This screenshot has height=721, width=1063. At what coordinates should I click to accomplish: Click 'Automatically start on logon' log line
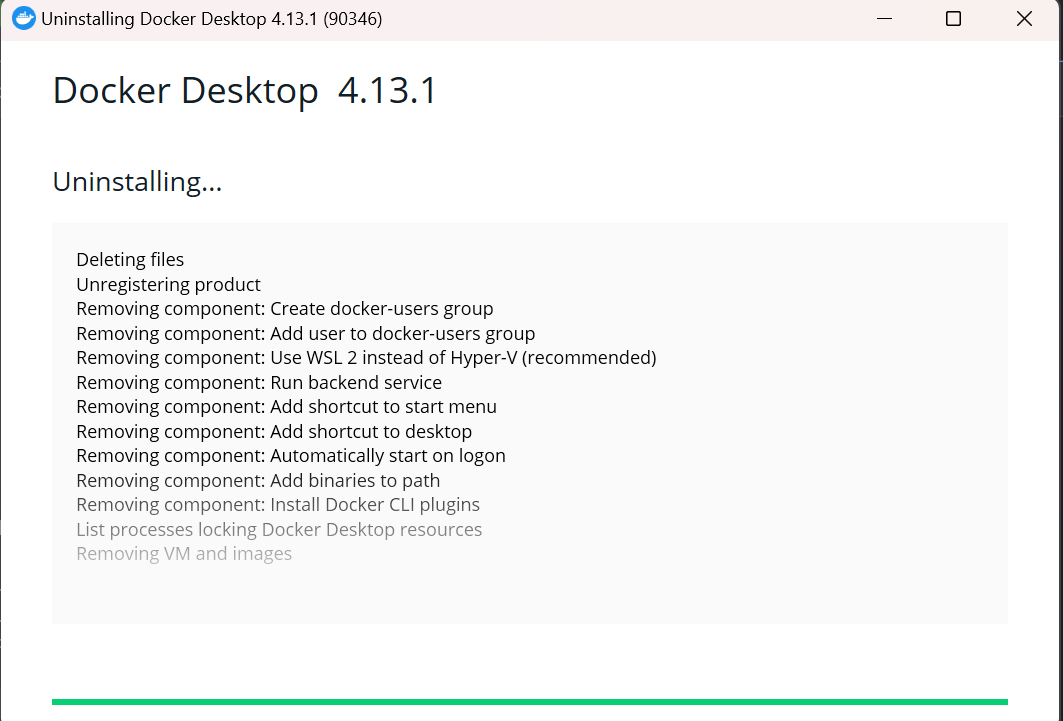291,455
